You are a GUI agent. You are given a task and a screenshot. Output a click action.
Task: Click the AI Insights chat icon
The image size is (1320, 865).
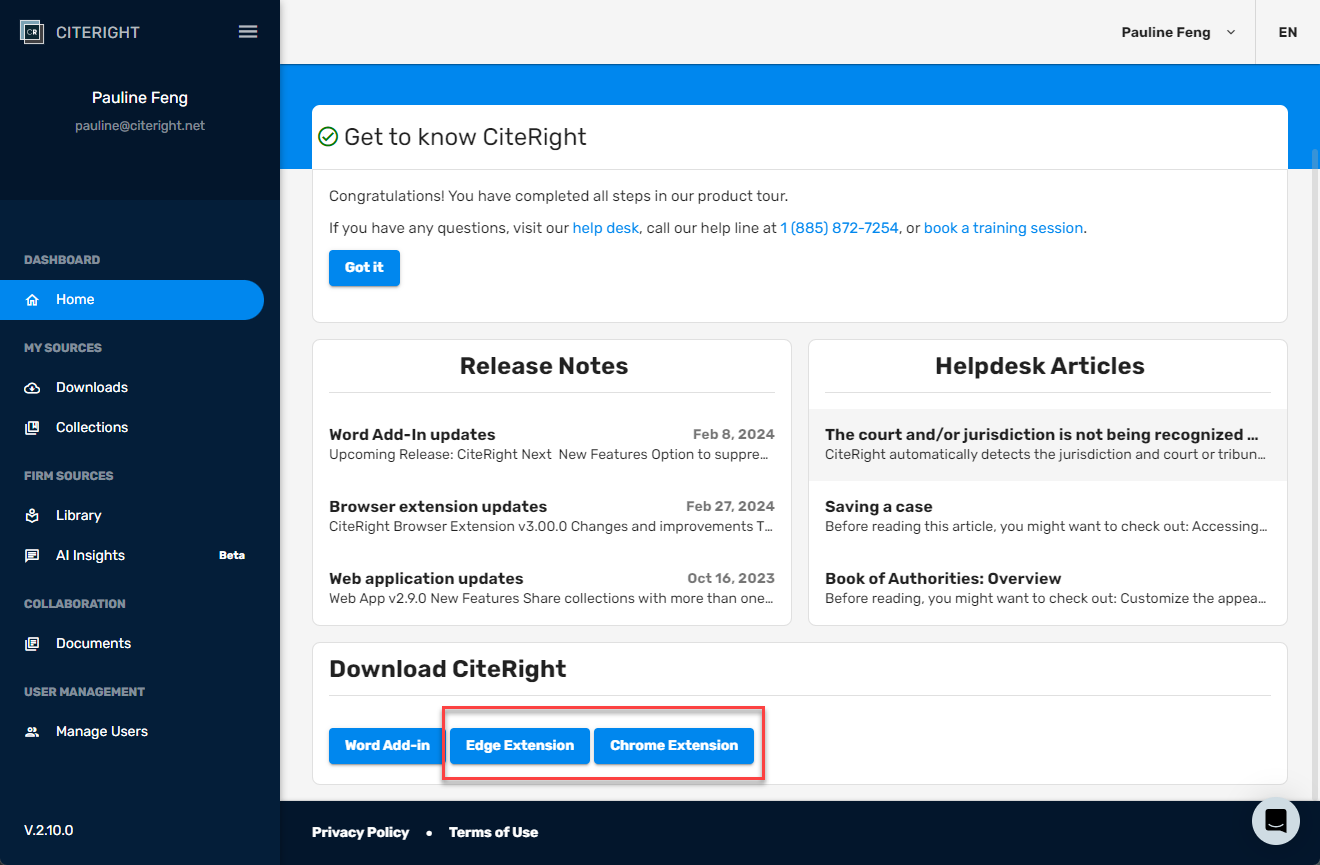pos(32,556)
